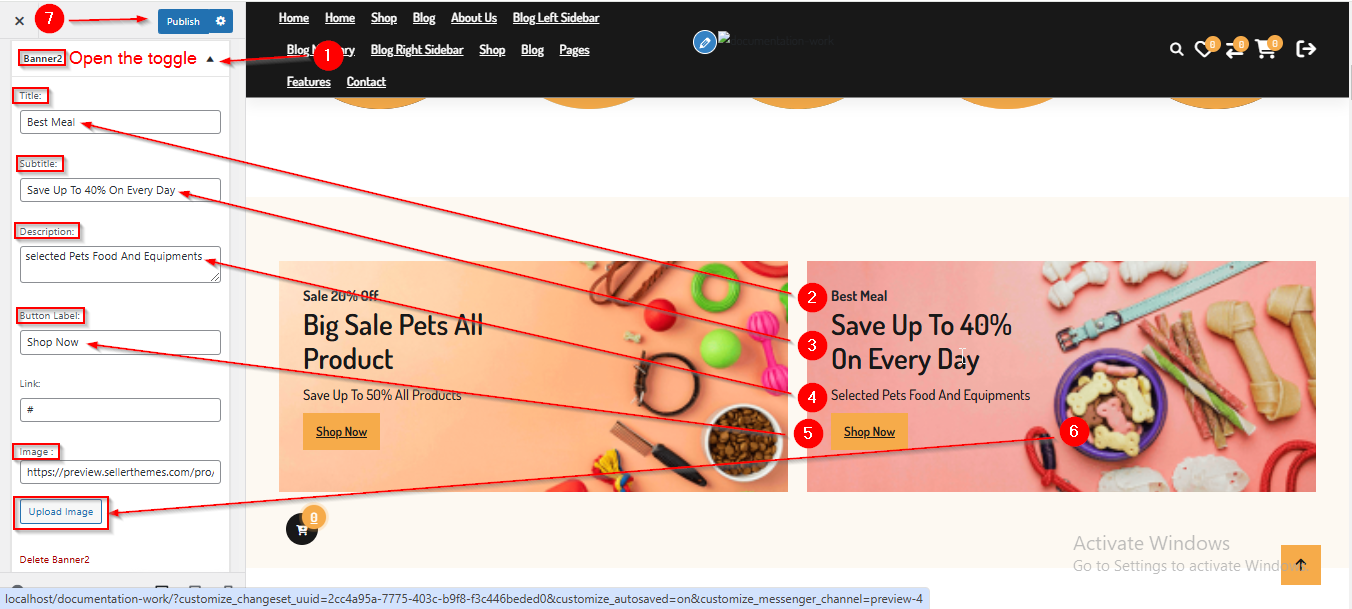Click the compare arrows icon in header
1352x609 pixels.
(x=1234, y=49)
